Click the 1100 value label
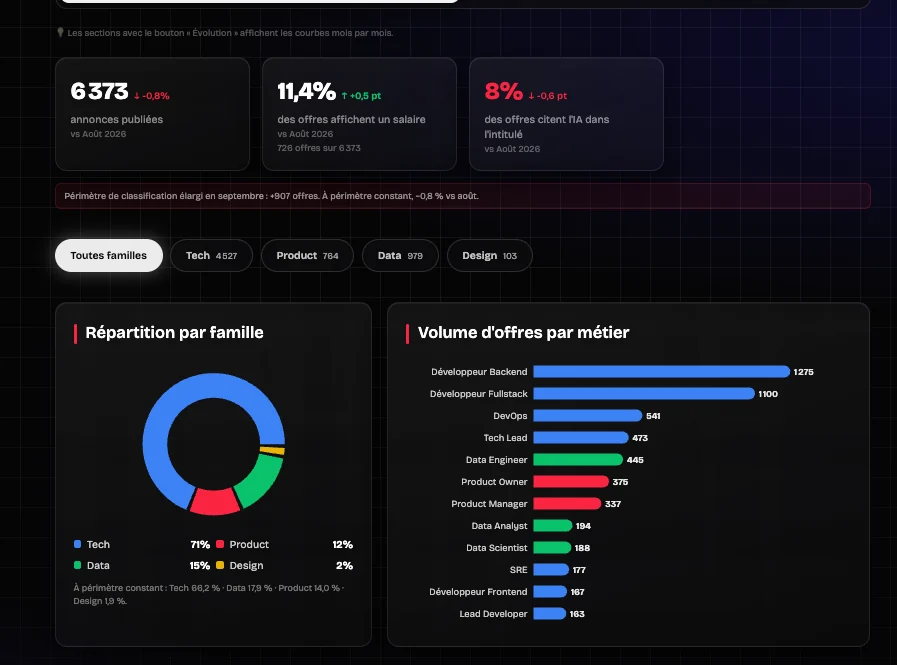 [768, 394]
